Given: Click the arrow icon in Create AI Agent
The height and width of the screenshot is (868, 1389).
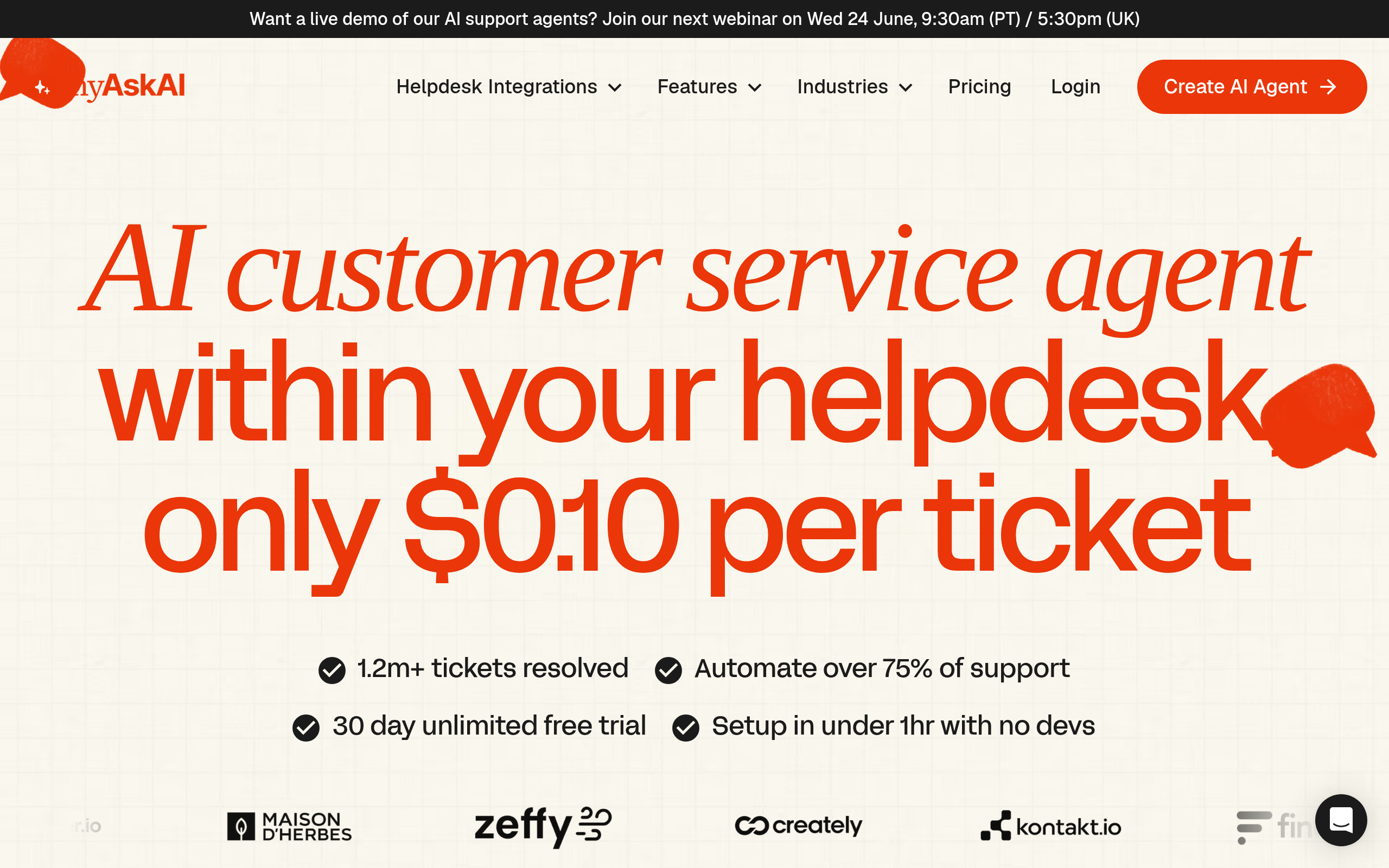Looking at the screenshot, I should [x=1328, y=87].
